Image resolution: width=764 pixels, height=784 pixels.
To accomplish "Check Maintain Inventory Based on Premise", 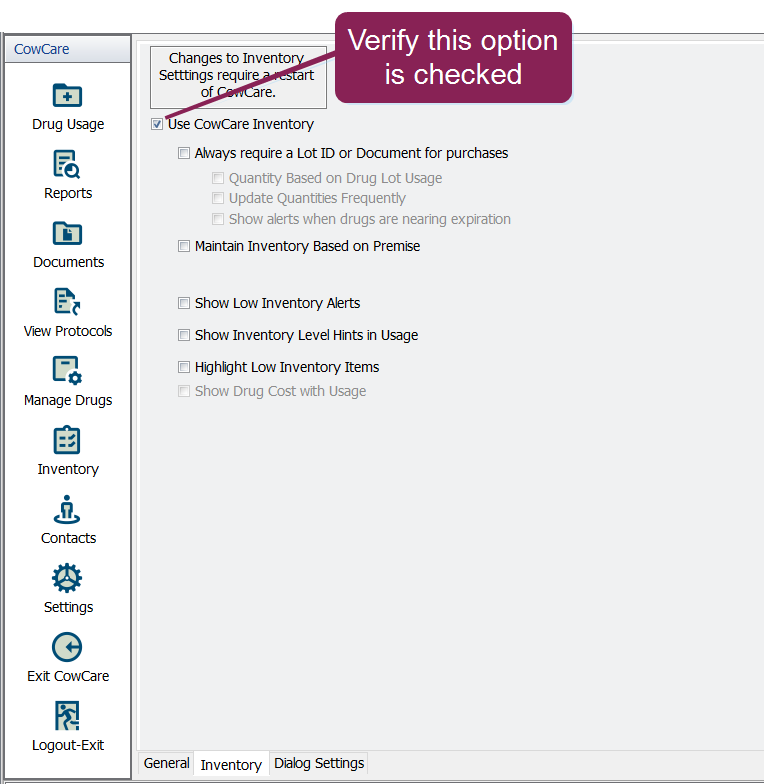I will point(184,246).
